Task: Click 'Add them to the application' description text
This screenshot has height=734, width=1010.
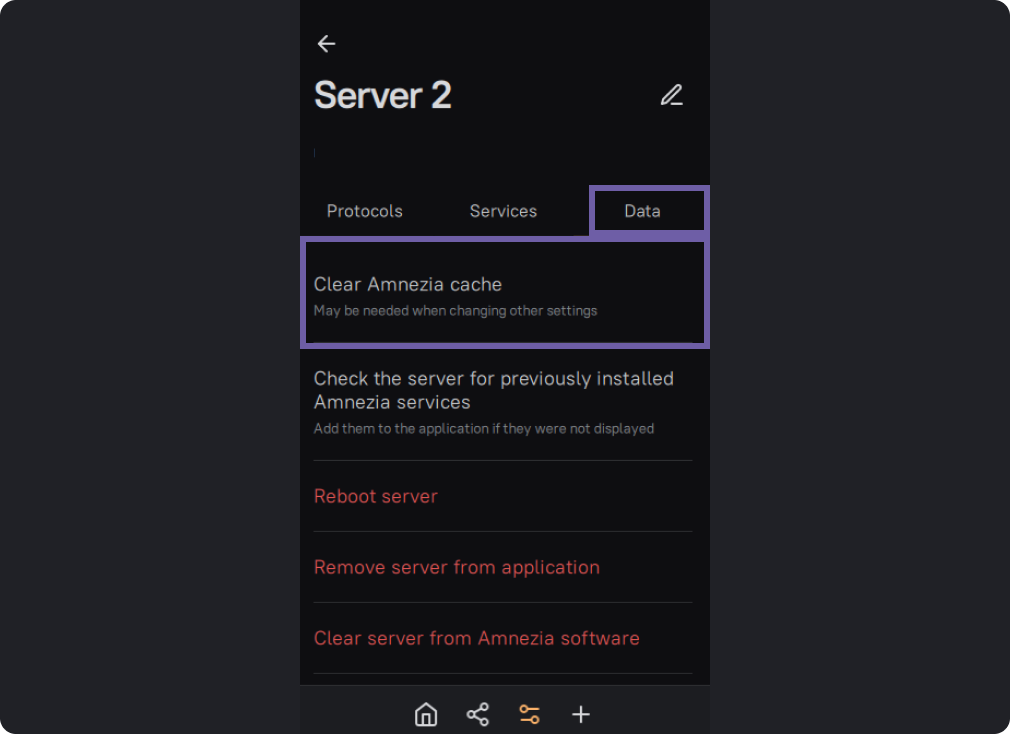Action: click(x=484, y=429)
